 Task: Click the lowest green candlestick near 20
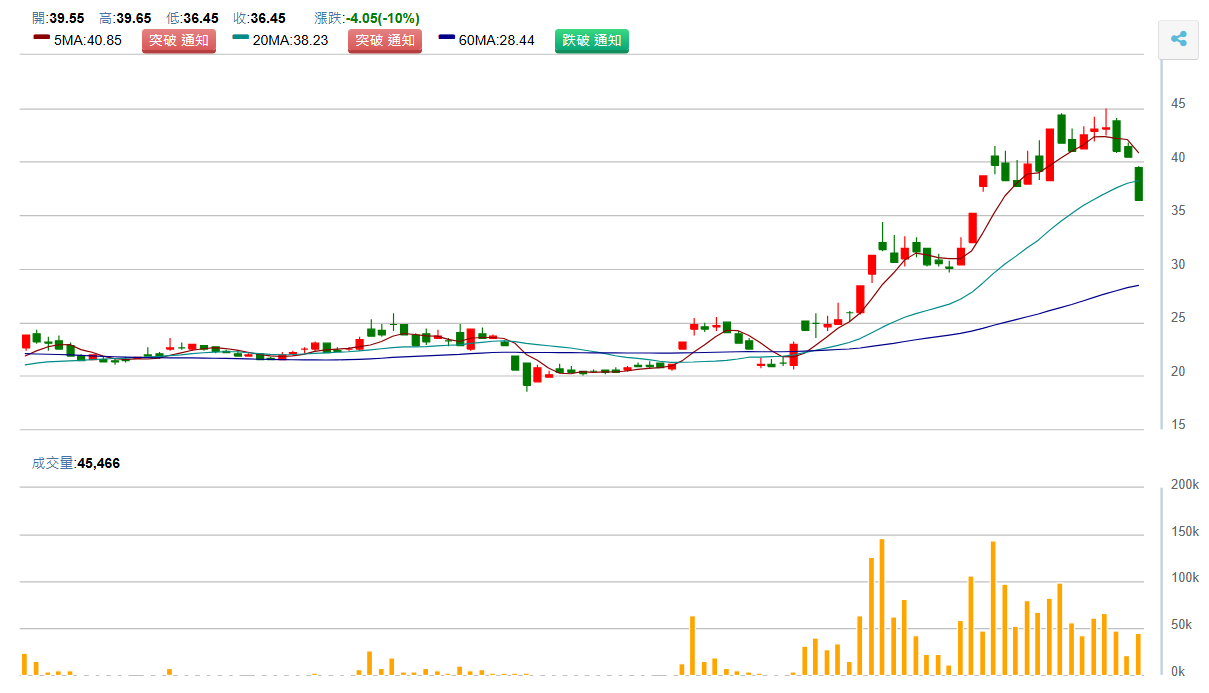click(x=527, y=374)
